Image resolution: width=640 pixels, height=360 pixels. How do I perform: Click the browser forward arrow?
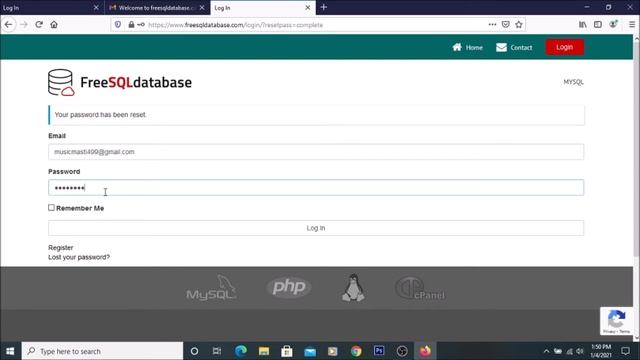click(24, 24)
